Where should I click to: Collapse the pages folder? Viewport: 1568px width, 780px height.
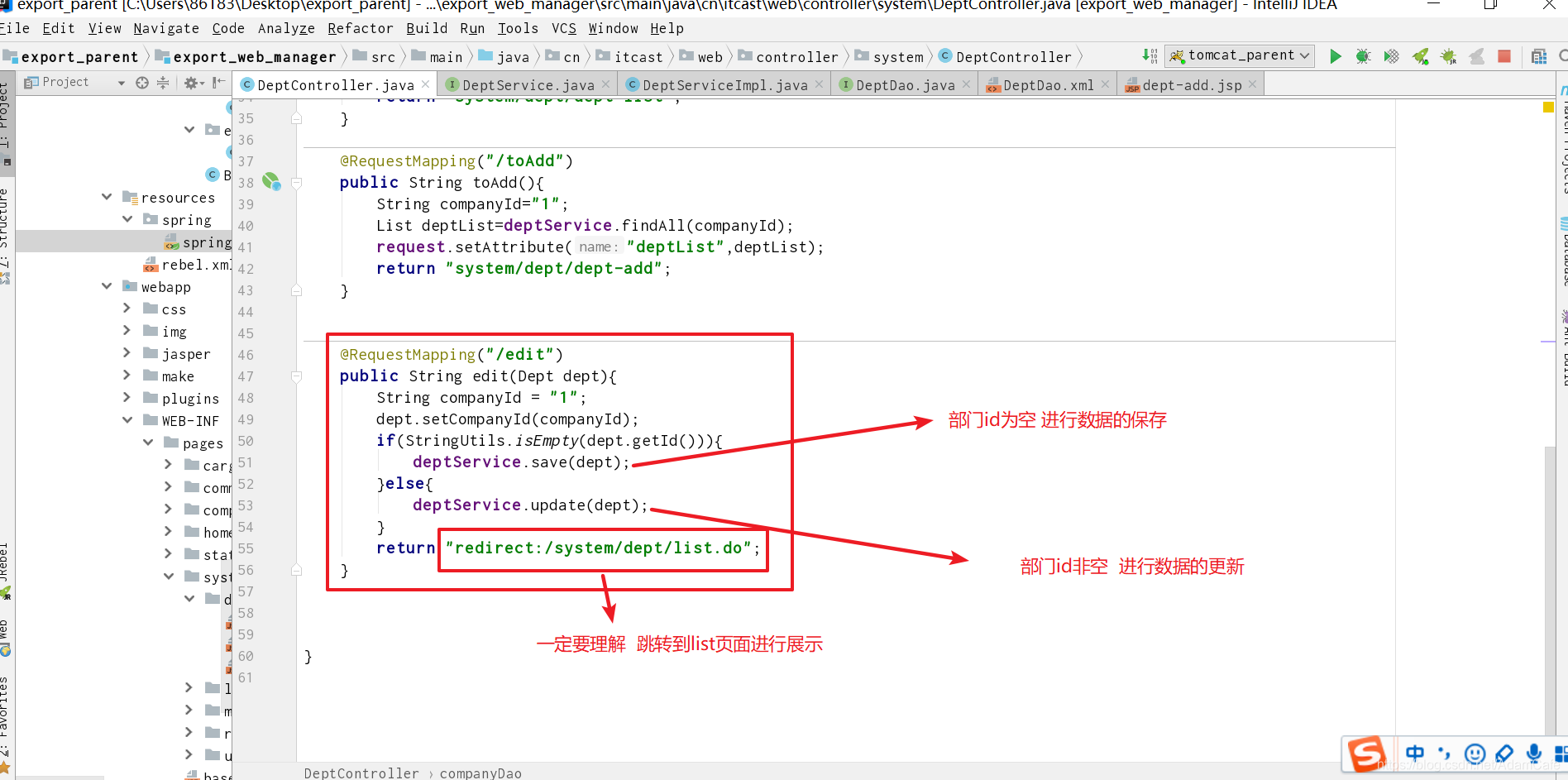point(148,443)
